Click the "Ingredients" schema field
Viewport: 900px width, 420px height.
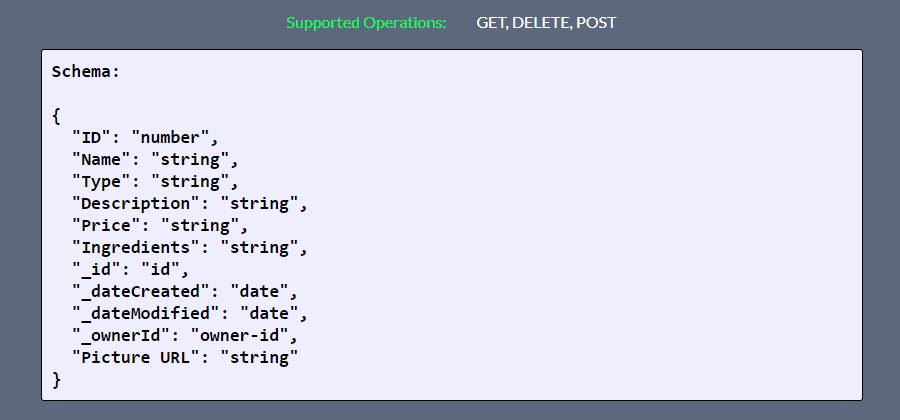coord(190,248)
